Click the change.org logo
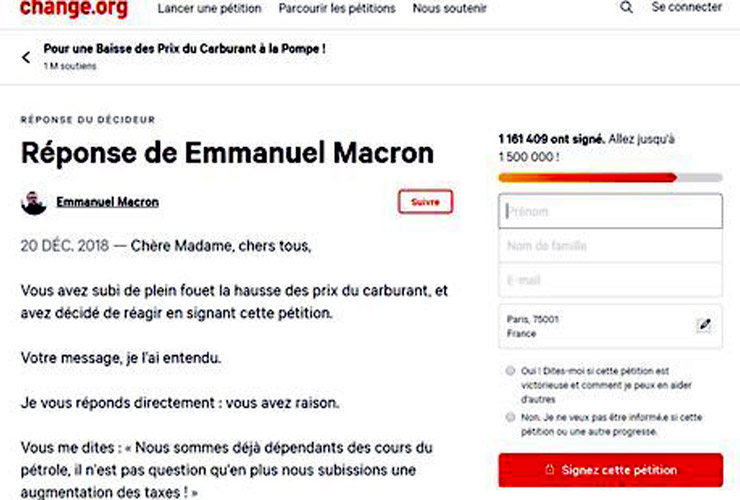Image resolution: width=740 pixels, height=500 pixels. pos(74,8)
